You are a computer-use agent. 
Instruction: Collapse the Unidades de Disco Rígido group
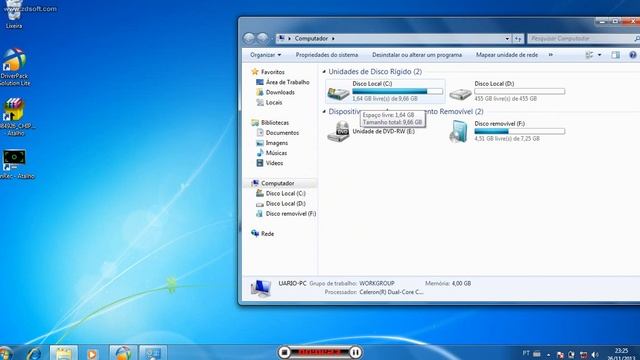(324, 71)
